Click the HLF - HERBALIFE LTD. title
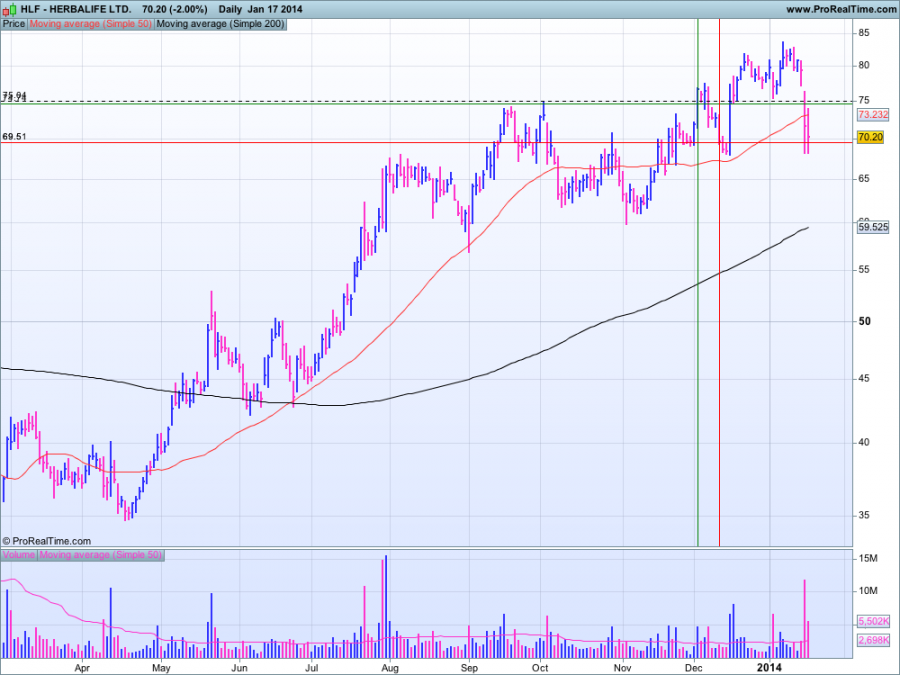Image resolution: width=900 pixels, height=675 pixels. [x=76, y=9]
